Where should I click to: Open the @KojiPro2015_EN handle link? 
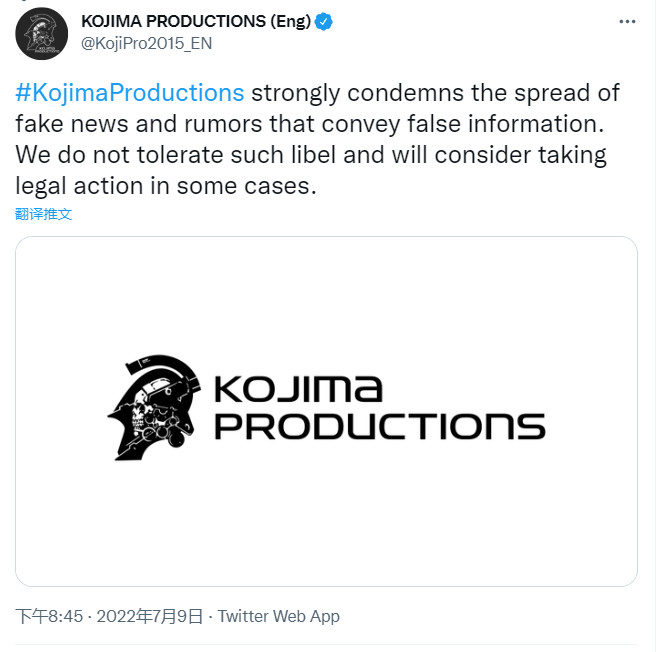pos(146,43)
